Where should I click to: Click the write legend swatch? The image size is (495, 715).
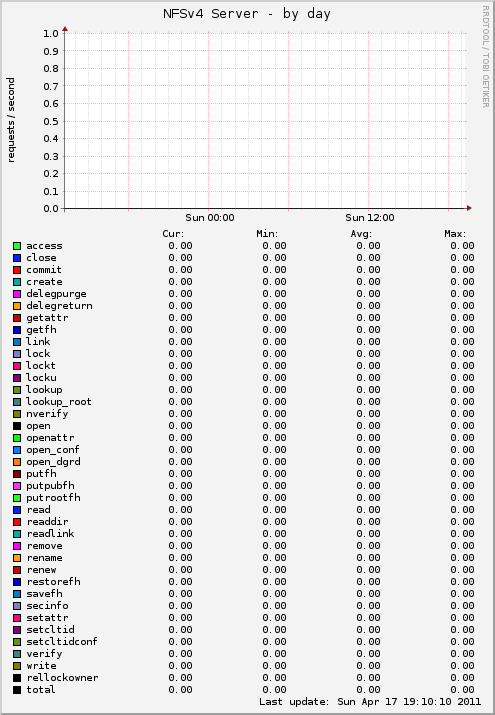(17, 666)
